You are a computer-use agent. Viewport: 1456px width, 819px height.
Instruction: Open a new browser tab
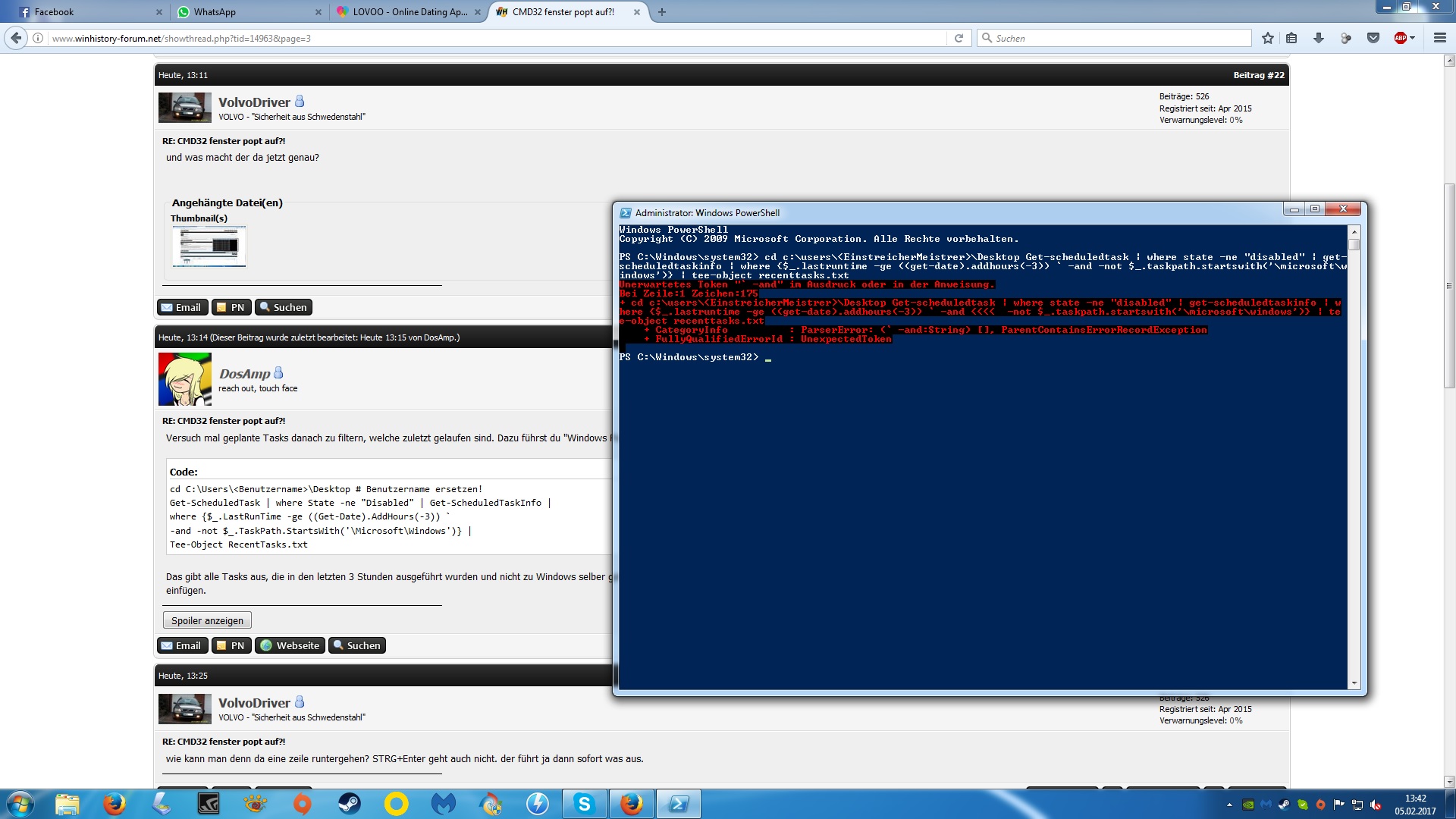click(661, 12)
